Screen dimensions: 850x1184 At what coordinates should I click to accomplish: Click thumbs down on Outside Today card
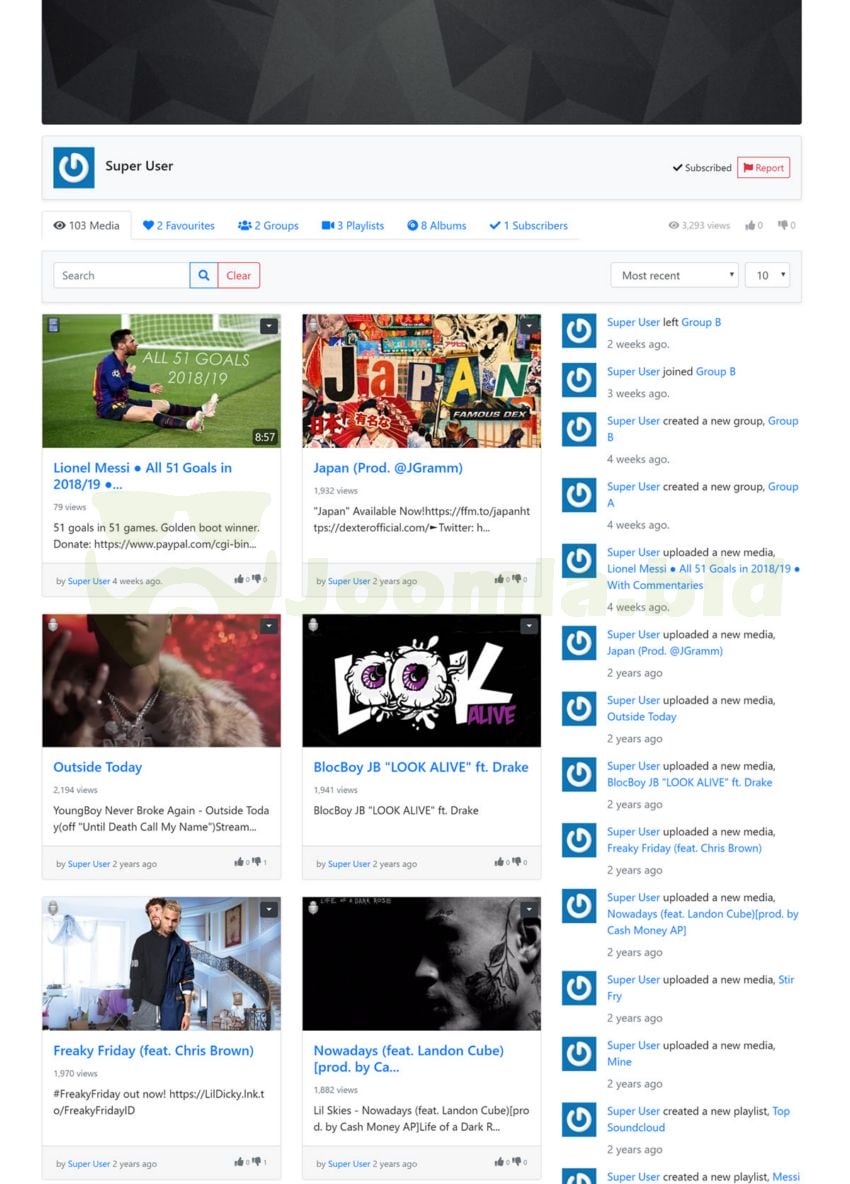pos(257,862)
